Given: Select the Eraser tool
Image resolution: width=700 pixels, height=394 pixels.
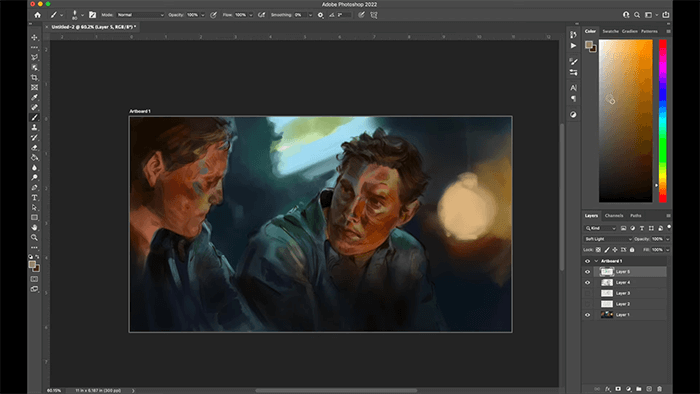Looking at the screenshot, I should [34, 148].
